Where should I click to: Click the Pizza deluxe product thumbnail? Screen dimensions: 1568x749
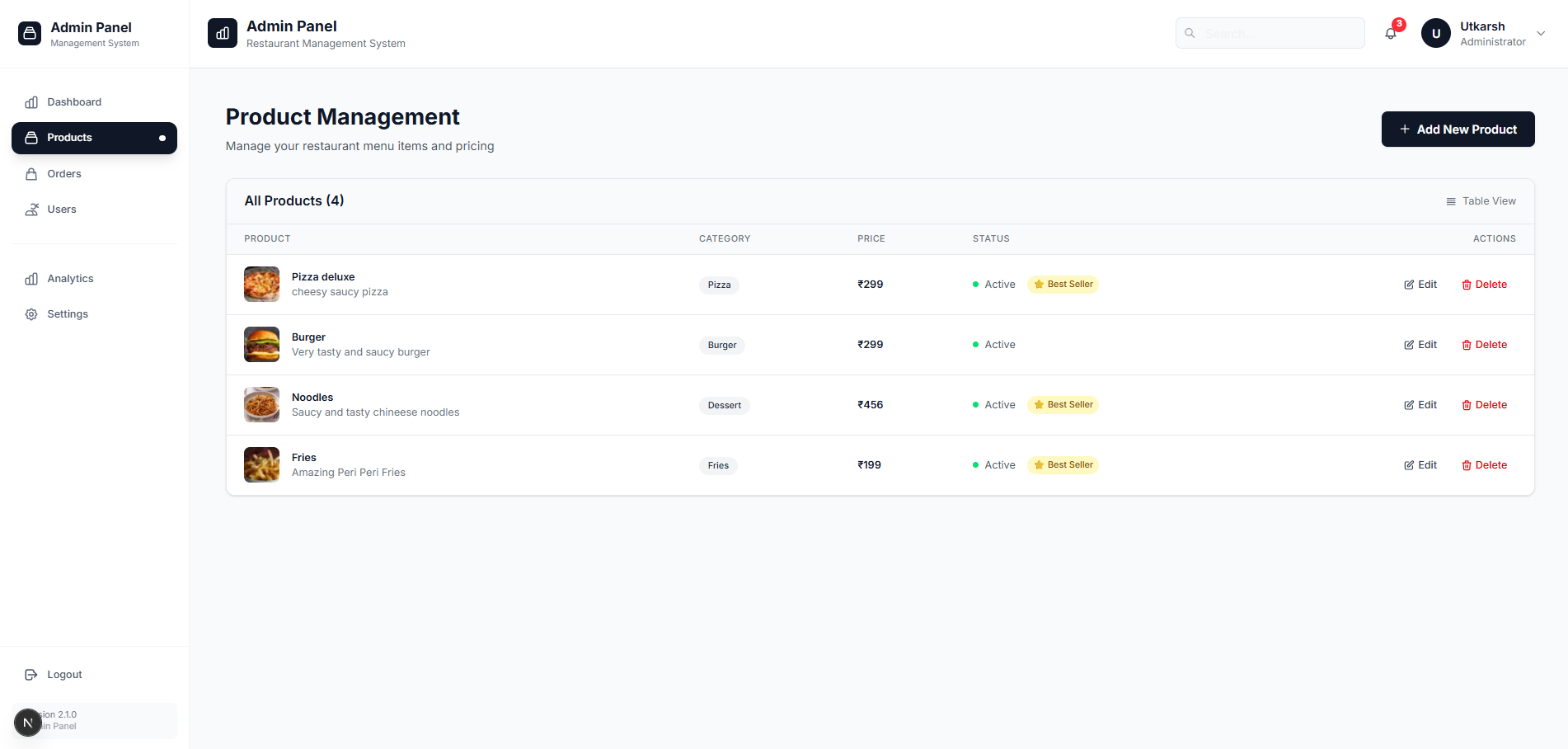pos(261,285)
